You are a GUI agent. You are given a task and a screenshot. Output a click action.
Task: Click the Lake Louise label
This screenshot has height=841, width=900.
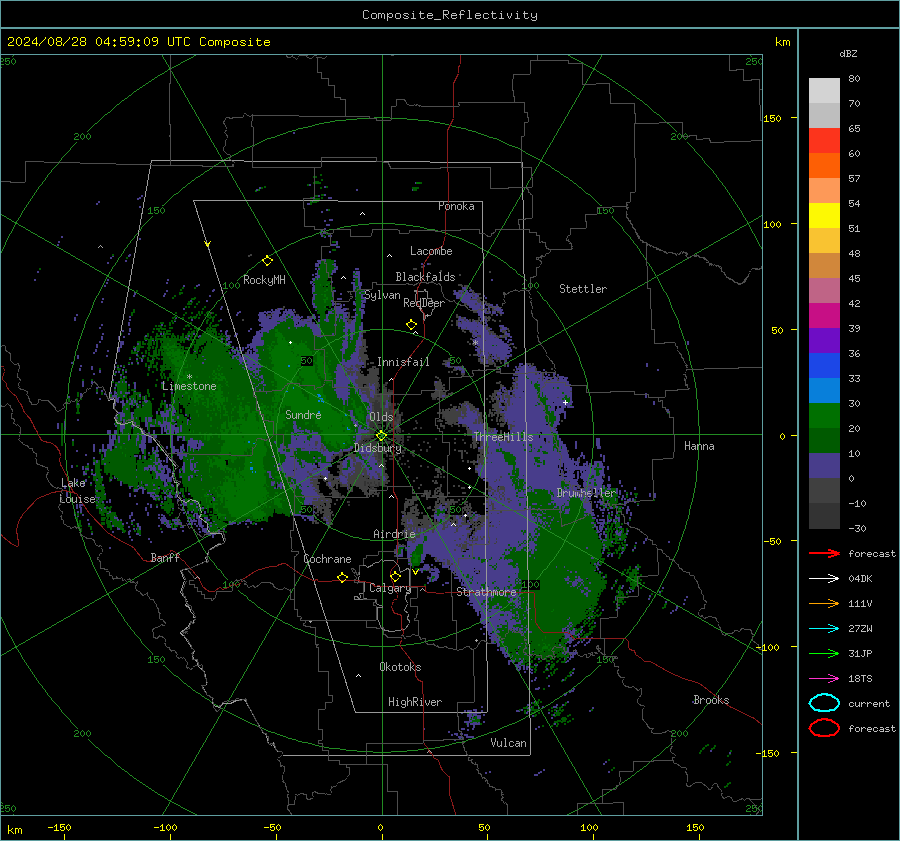click(77, 491)
